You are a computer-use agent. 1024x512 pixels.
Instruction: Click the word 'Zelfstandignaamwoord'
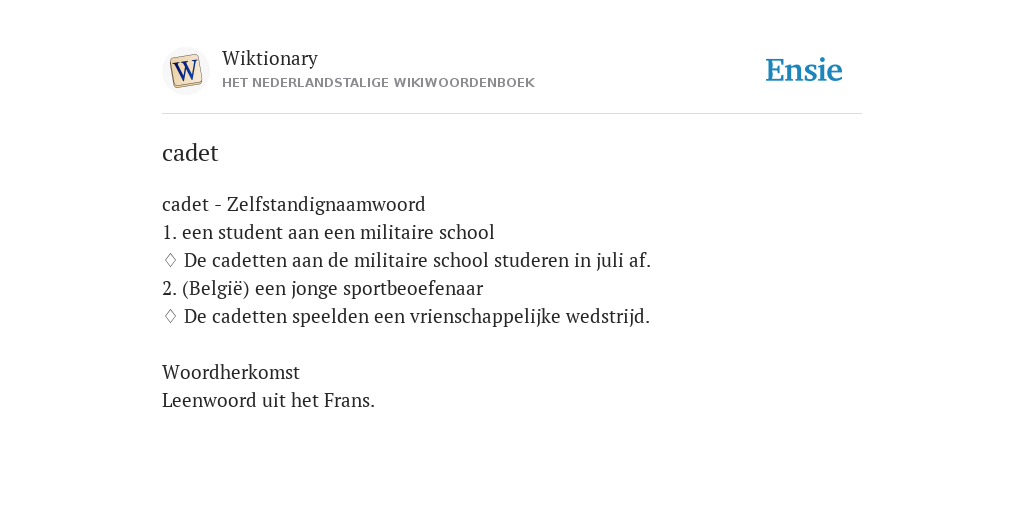pyautogui.click(x=326, y=204)
